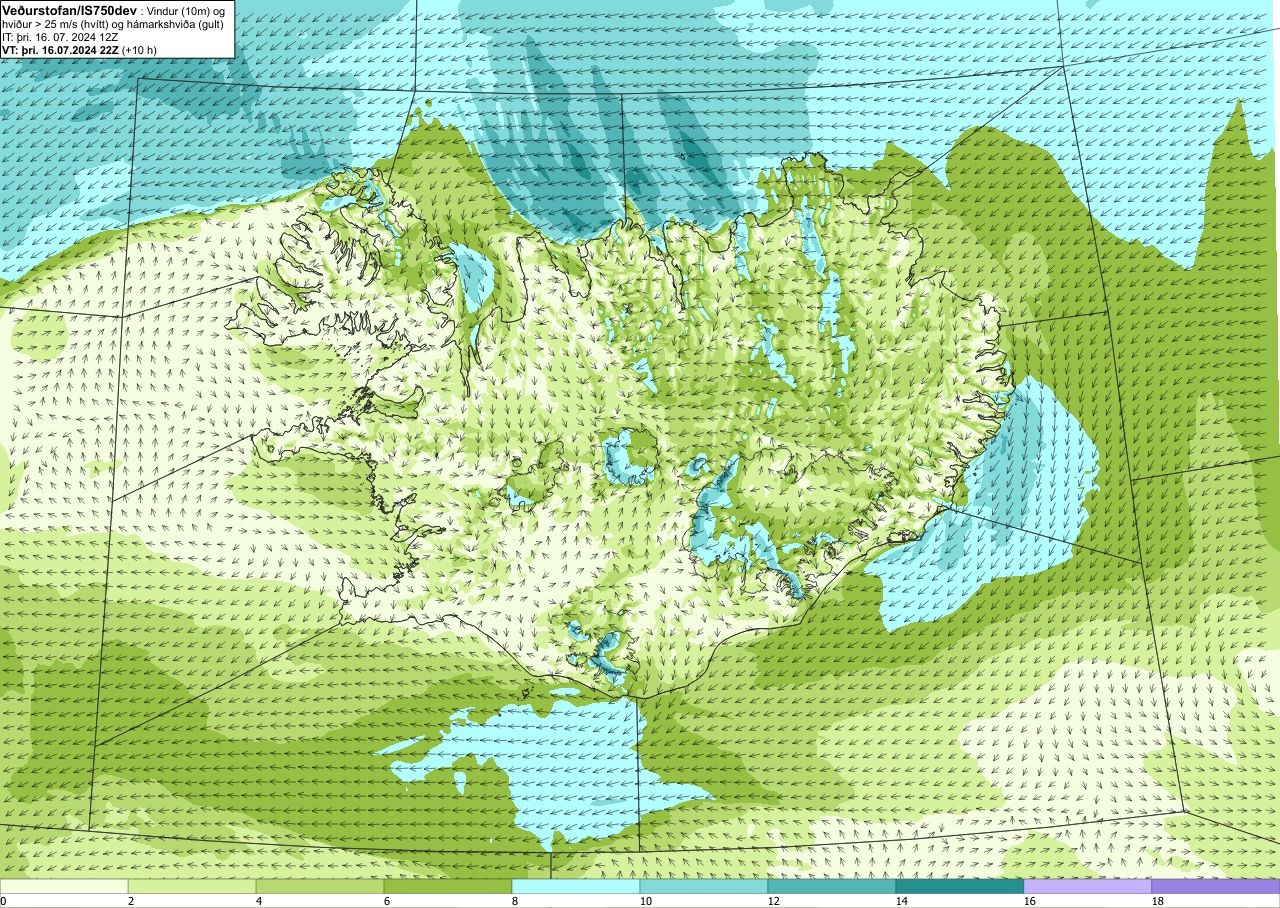Click the legend scale label '12'

click(774, 901)
